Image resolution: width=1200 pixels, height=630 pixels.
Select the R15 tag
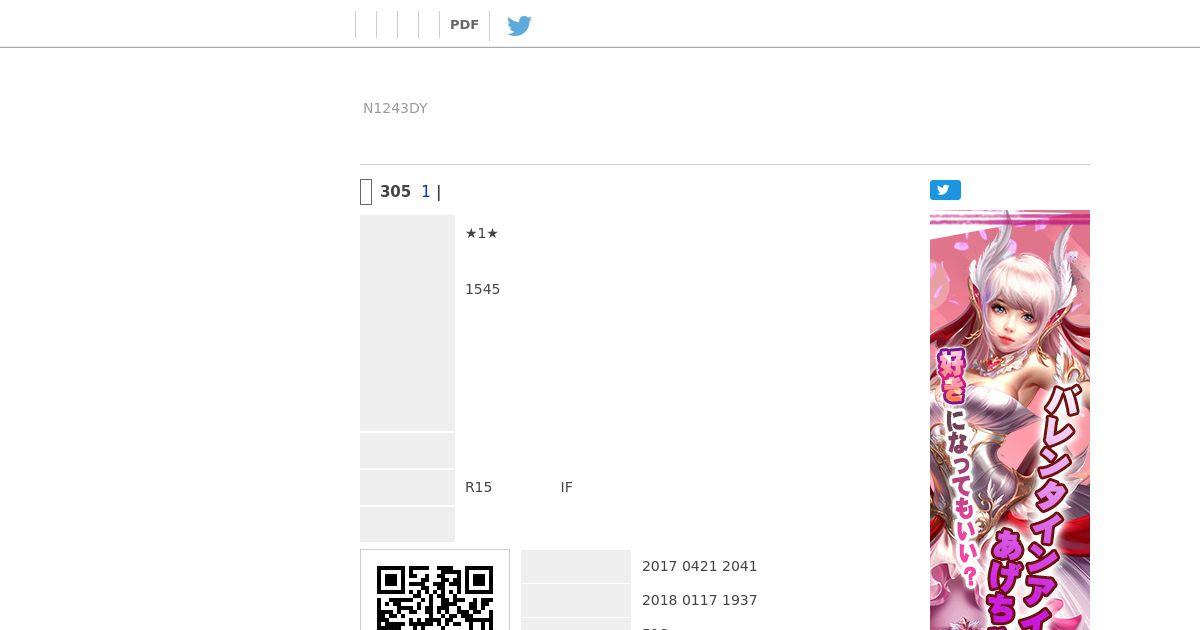point(478,487)
